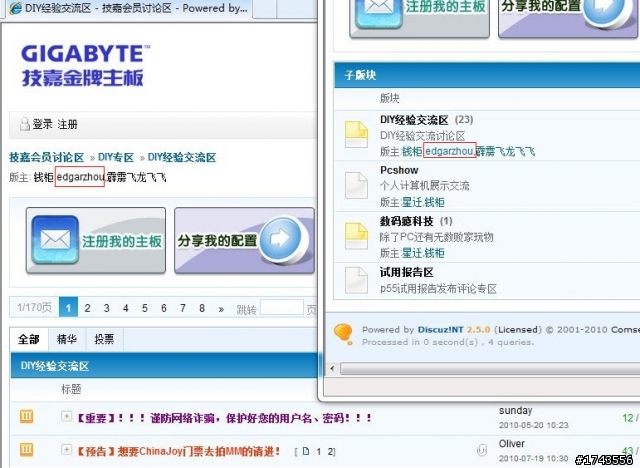Open thread 【预告】想要ChinaJoy门票
The image size is (640, 468).
tap(179, 452)
